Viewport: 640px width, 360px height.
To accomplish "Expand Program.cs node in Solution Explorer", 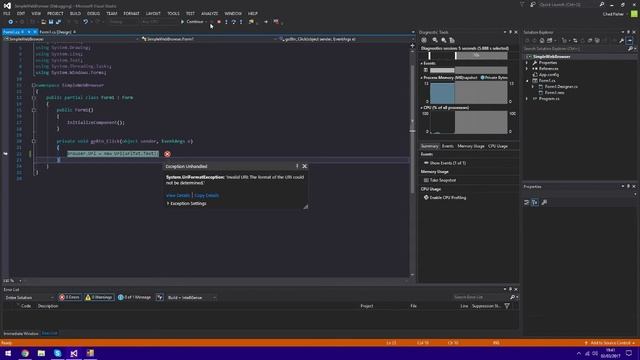I will 527,99.
